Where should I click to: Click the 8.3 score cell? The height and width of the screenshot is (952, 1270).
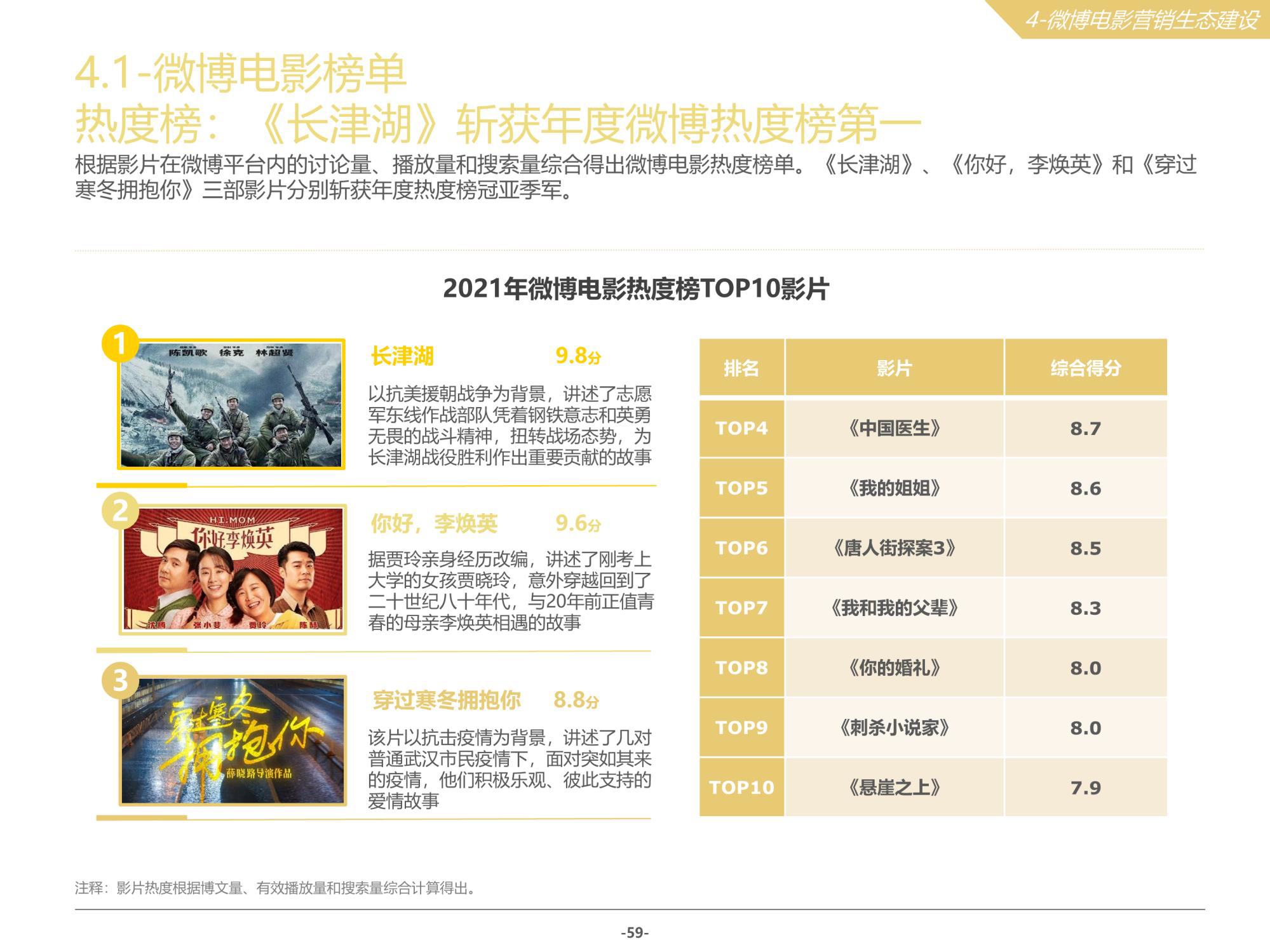coord(1085,608)
